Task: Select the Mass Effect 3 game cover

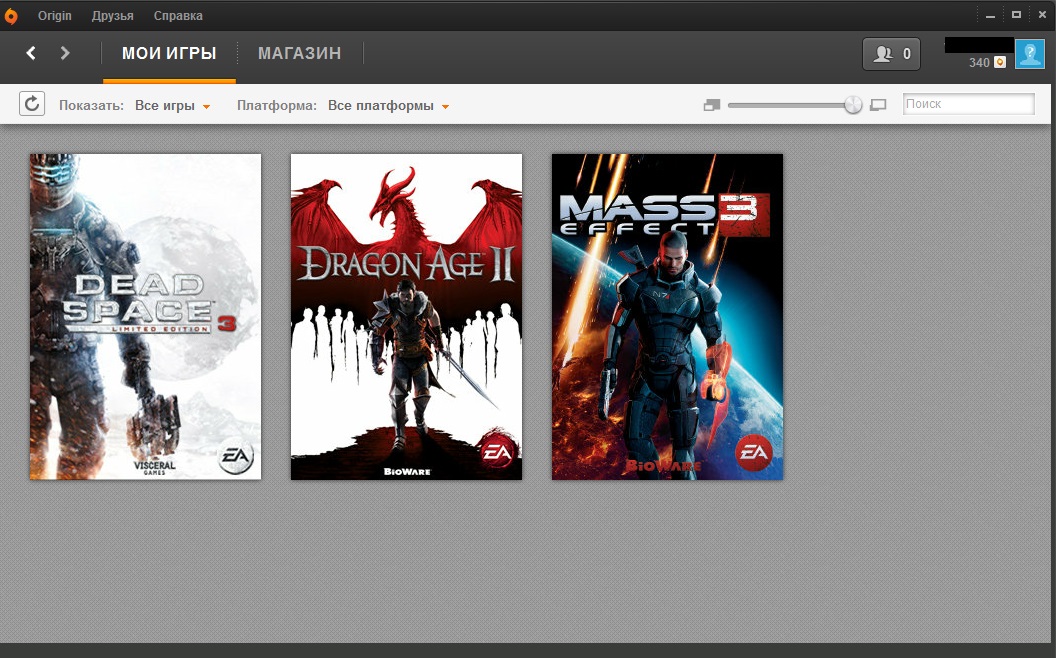Action: tap(667, 317)
